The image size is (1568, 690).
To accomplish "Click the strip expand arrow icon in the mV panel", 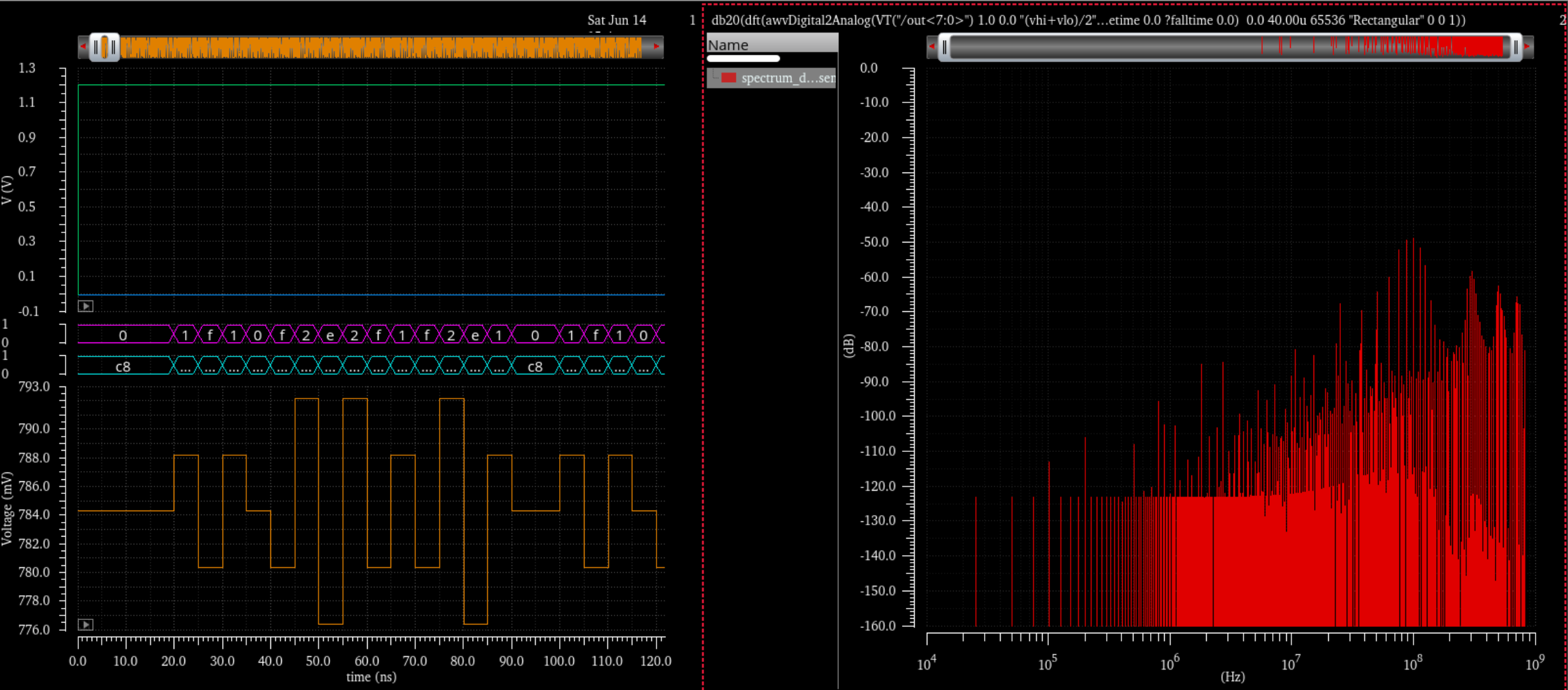I will click(x=85, y=624).
